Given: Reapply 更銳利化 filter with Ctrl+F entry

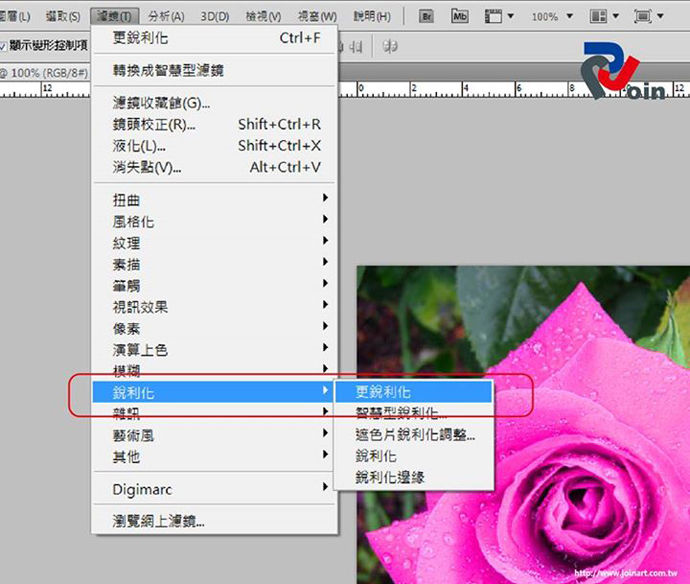Looking at the screenshot, I should 214,38.
